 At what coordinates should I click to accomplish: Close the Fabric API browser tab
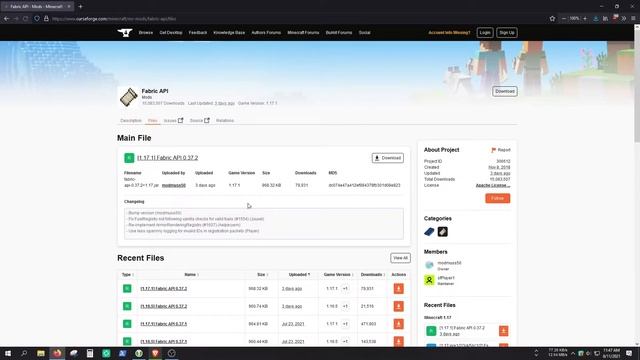tap(69, 7)
